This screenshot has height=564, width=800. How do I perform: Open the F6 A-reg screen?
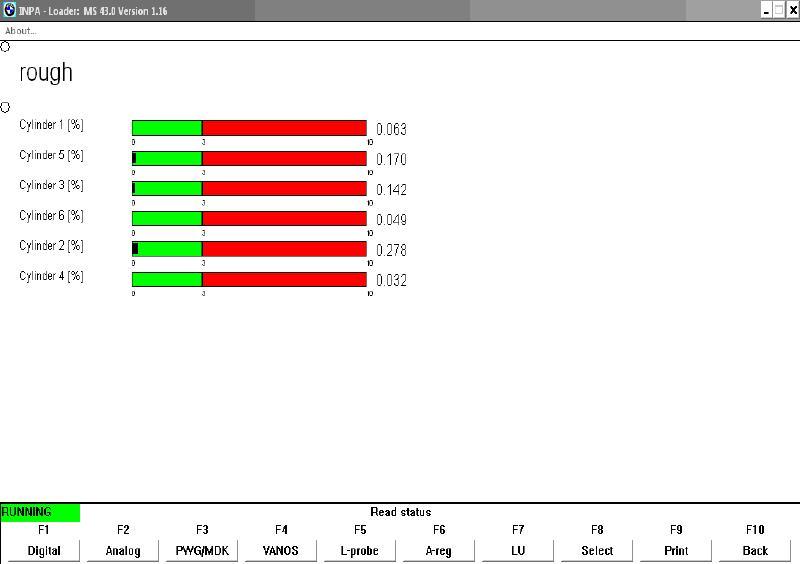tap(439, 550)
